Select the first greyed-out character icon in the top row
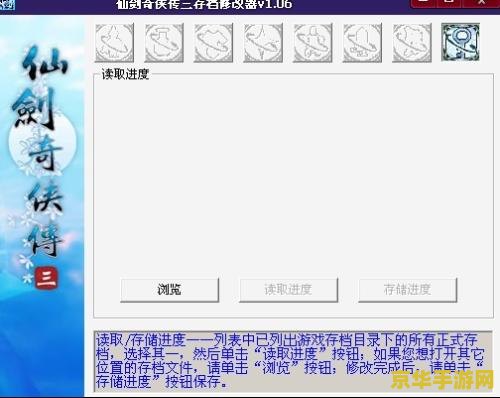Image resolution: width=500 pixels, height=398 pixels. (x=114, y=43)
